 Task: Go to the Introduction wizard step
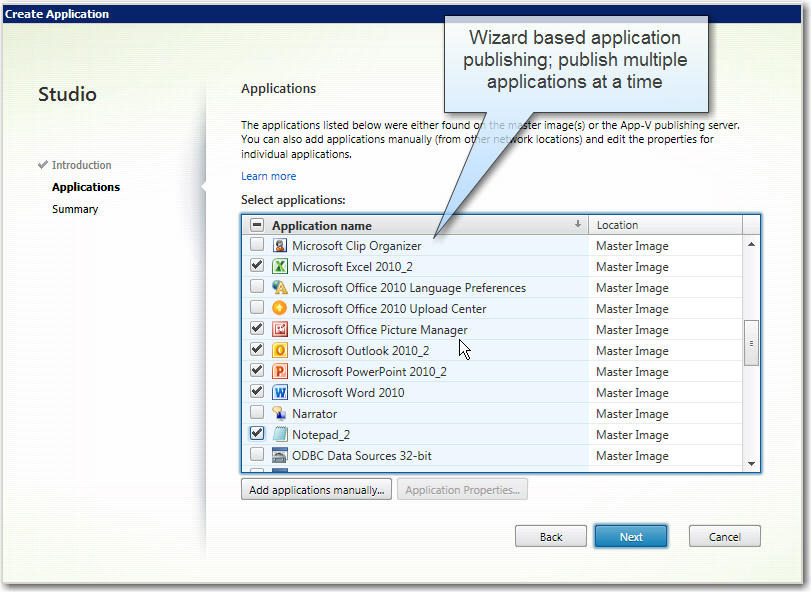pos(81,165)
